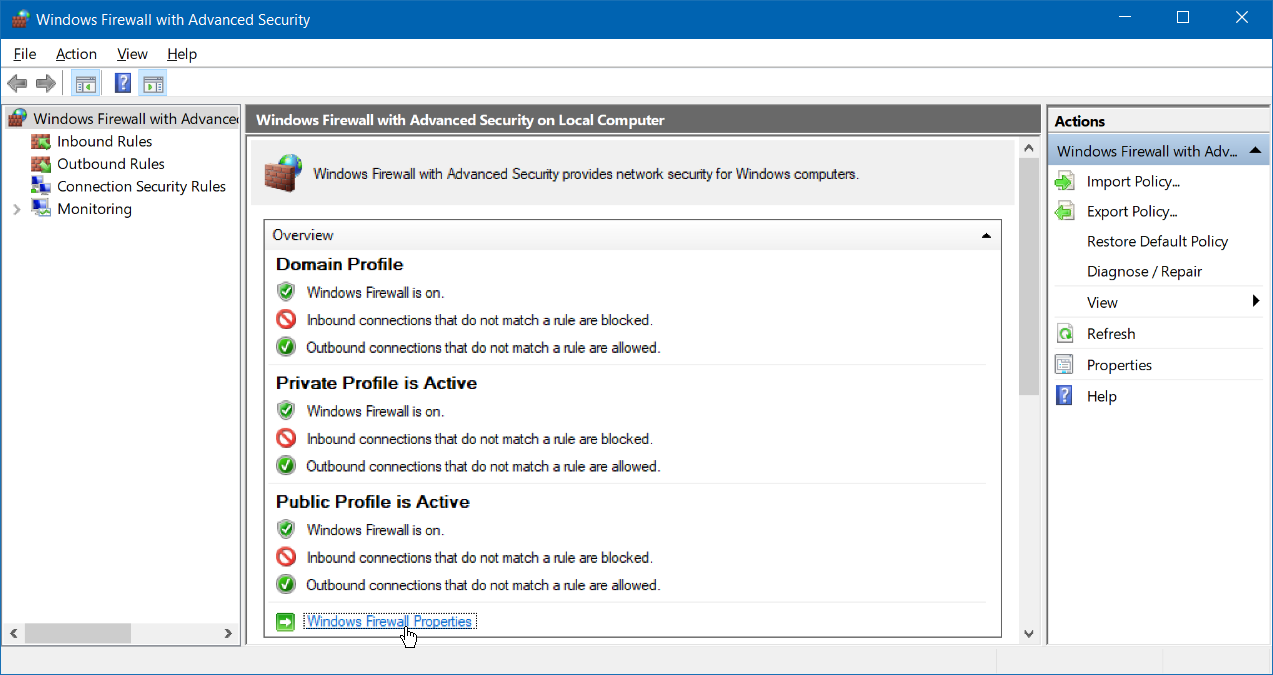Select Connection Security Rules node

[x=141, y=187]
